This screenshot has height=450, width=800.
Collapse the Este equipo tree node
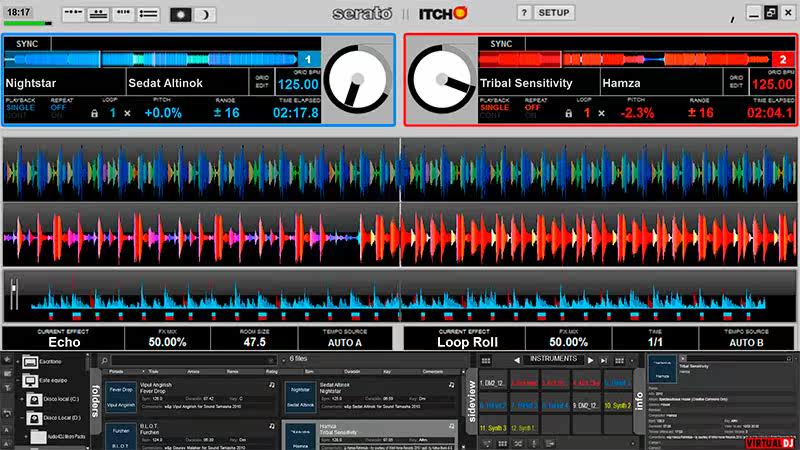pos(18,381)
